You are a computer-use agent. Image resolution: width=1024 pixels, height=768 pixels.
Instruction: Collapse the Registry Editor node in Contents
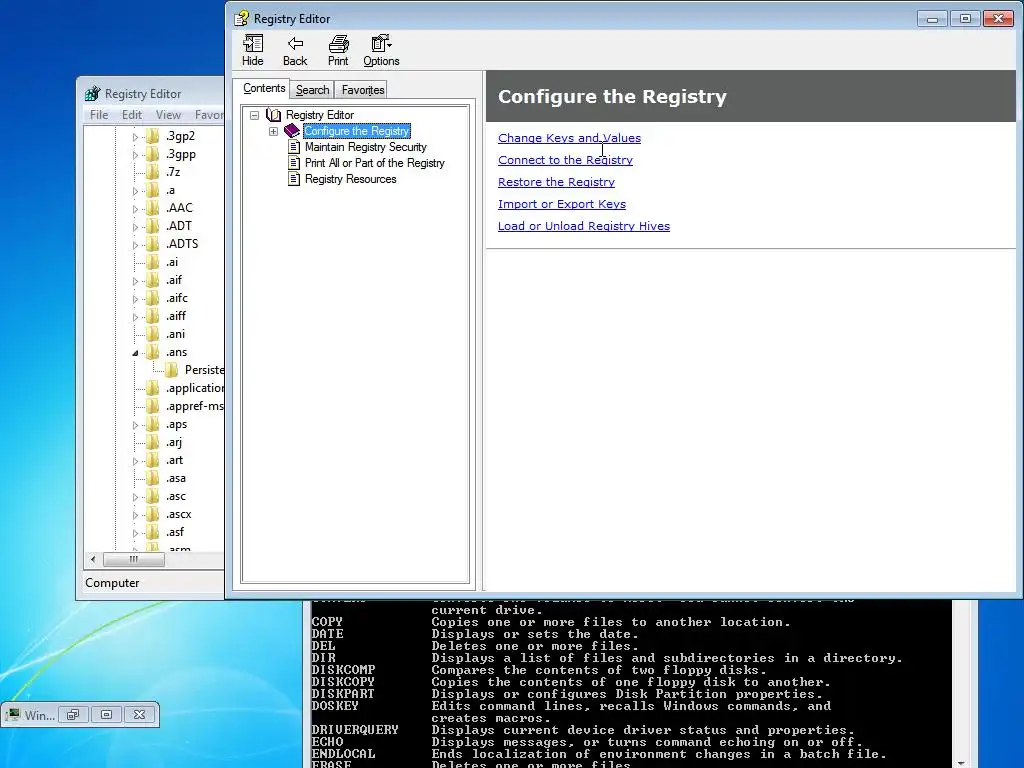pyautogui.click(x=255, y=115)
